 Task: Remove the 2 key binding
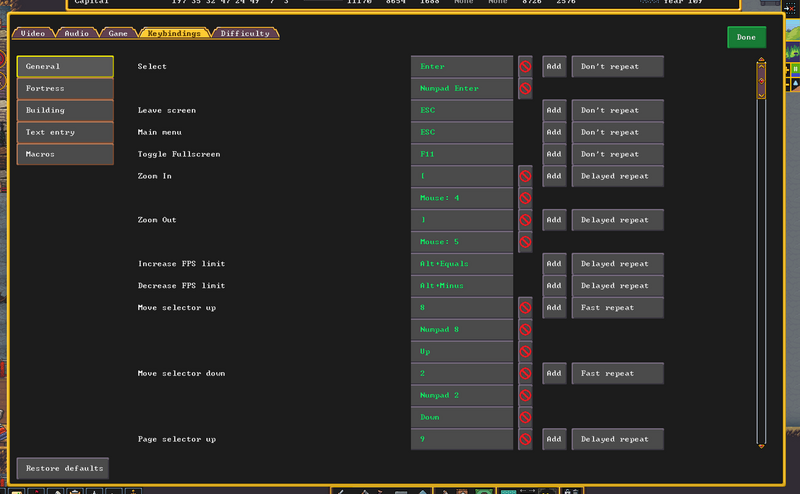point(525,374)
